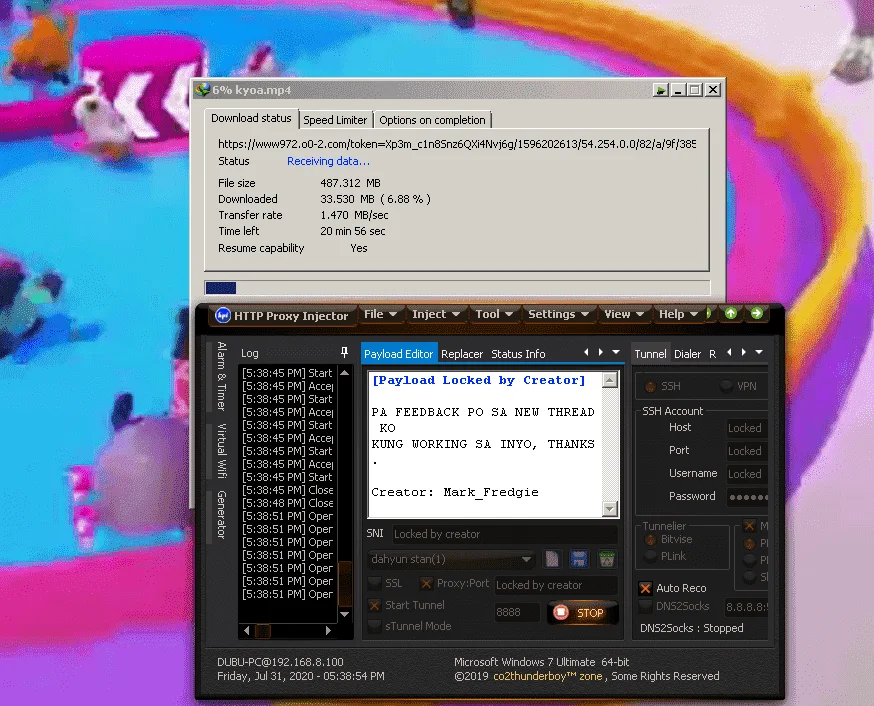Image resolution: width=874 pixels, height=706 pixels.
Task: Click the download progress bar
Action: click(x=457, y=288)
